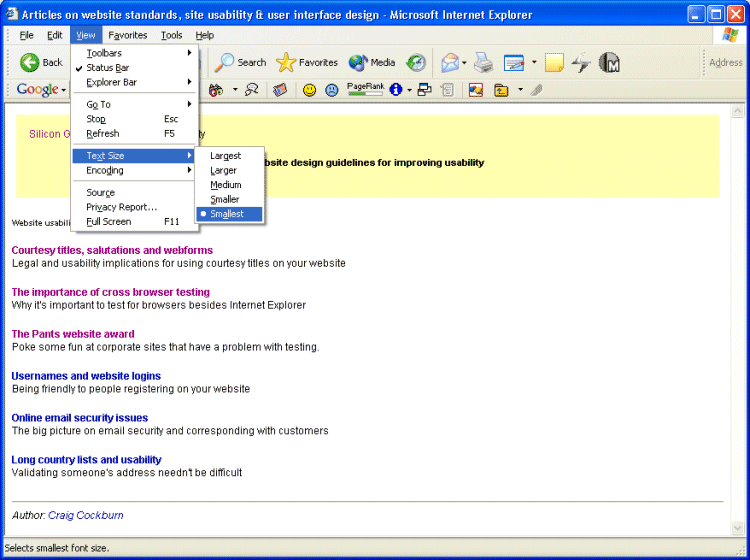750x560 pixels.
Task: Open Long country lists and usability link
Action: point(86,460)
